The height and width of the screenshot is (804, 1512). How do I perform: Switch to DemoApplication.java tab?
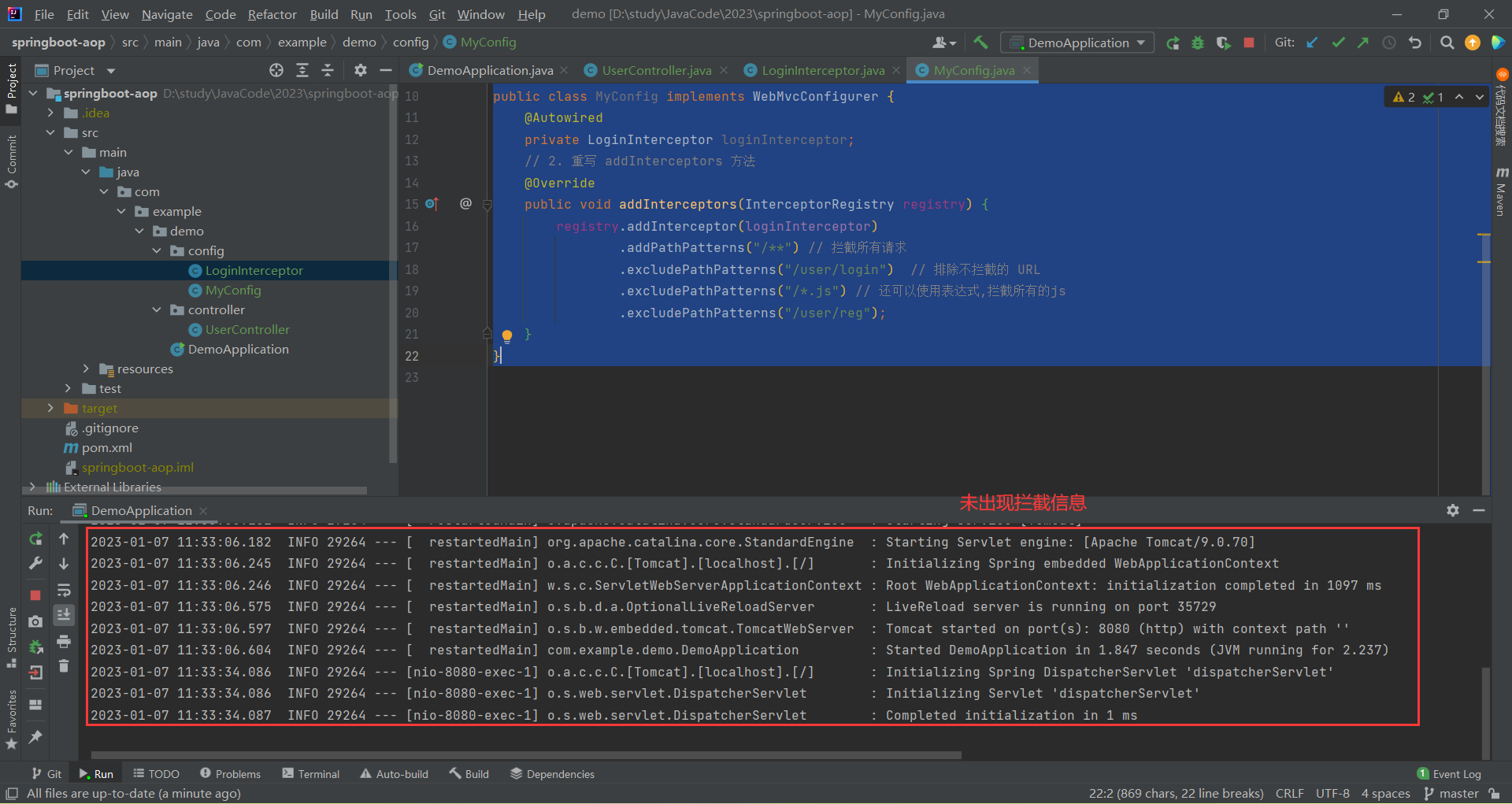click(x=490, y=71)
